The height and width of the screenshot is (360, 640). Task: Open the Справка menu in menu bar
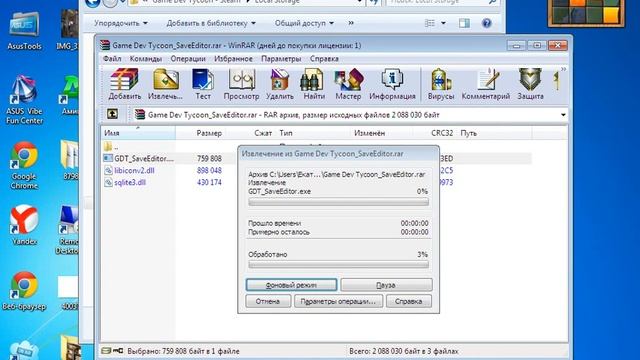click(x=324, y=59)
